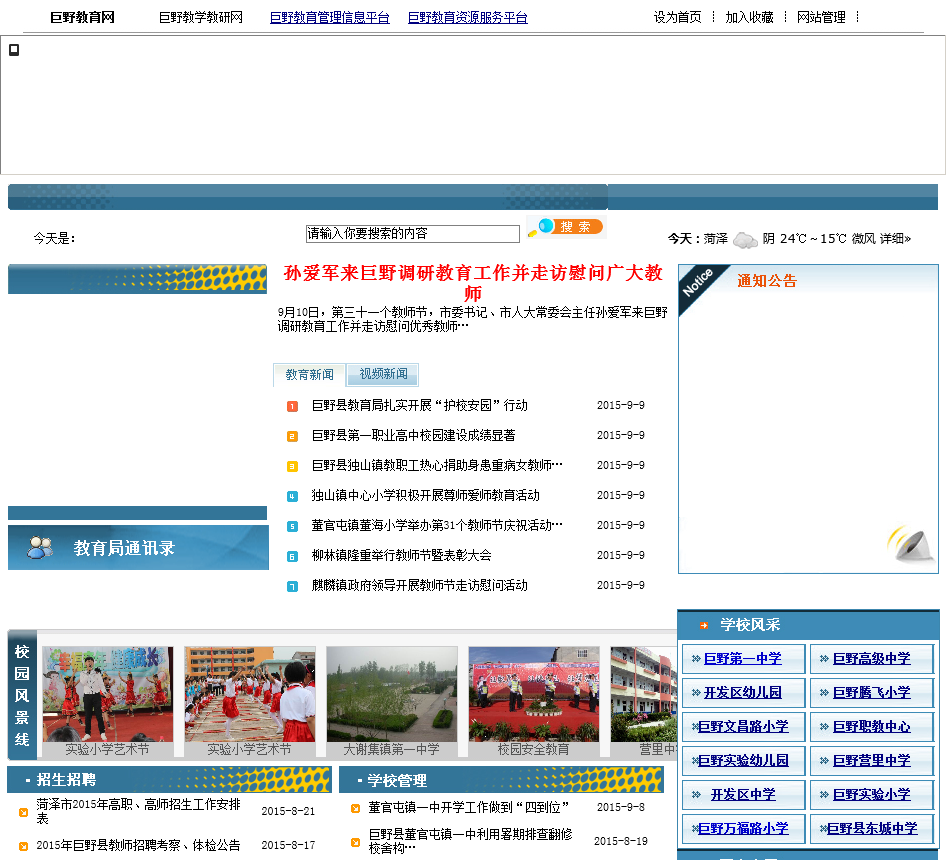Open school link 巨野第一中学
This screenshot has height=860, width=946.
[743, 658]
